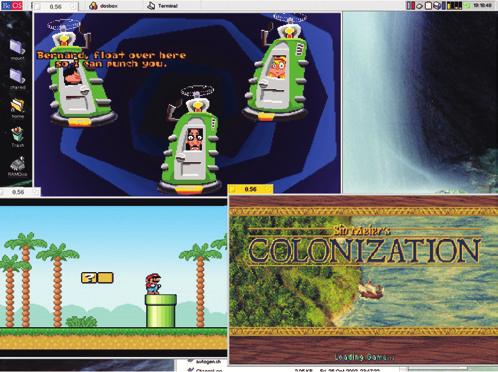Open the shared folder on the desktop

pos(17,79)
